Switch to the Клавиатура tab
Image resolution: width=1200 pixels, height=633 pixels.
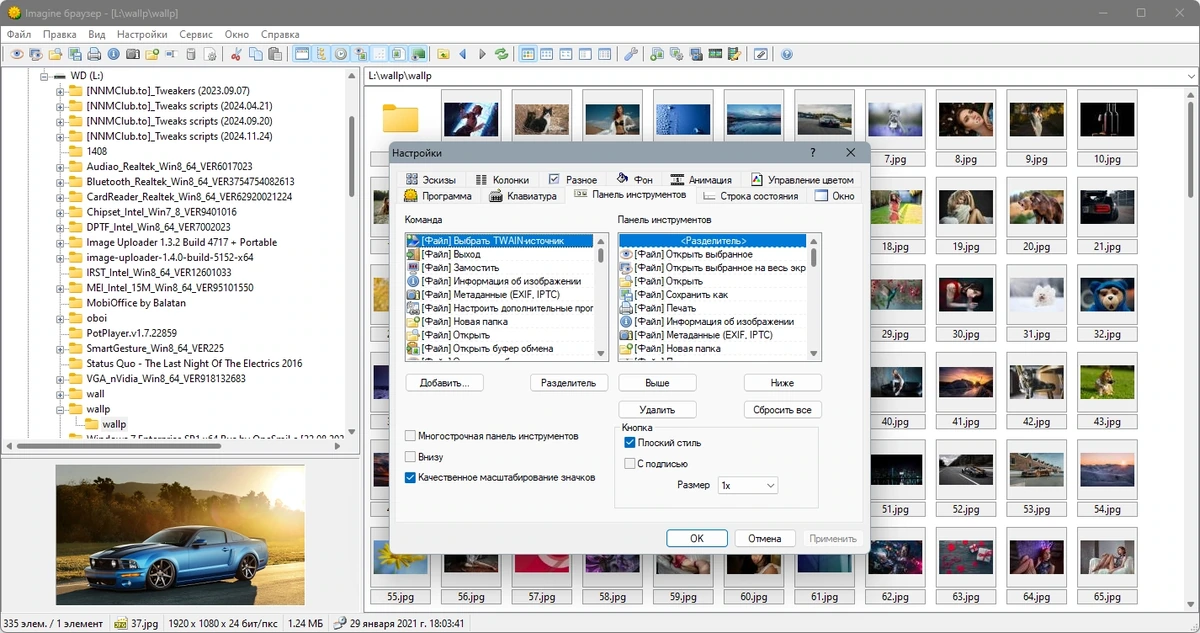click(x=522, y=196)
